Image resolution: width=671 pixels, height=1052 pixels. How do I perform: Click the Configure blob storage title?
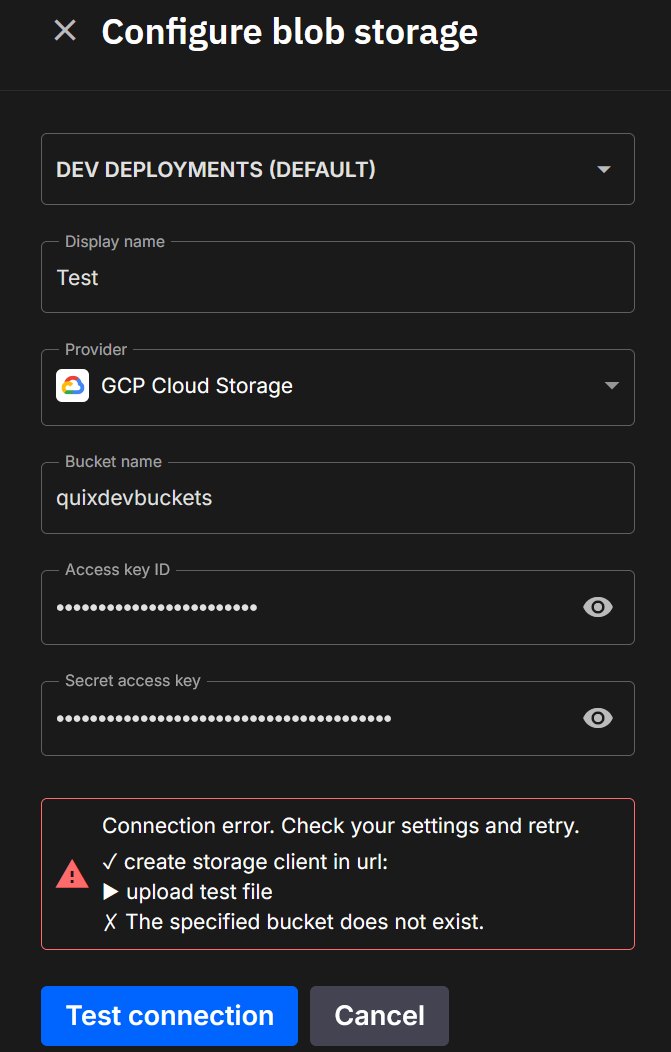(289, 32)
